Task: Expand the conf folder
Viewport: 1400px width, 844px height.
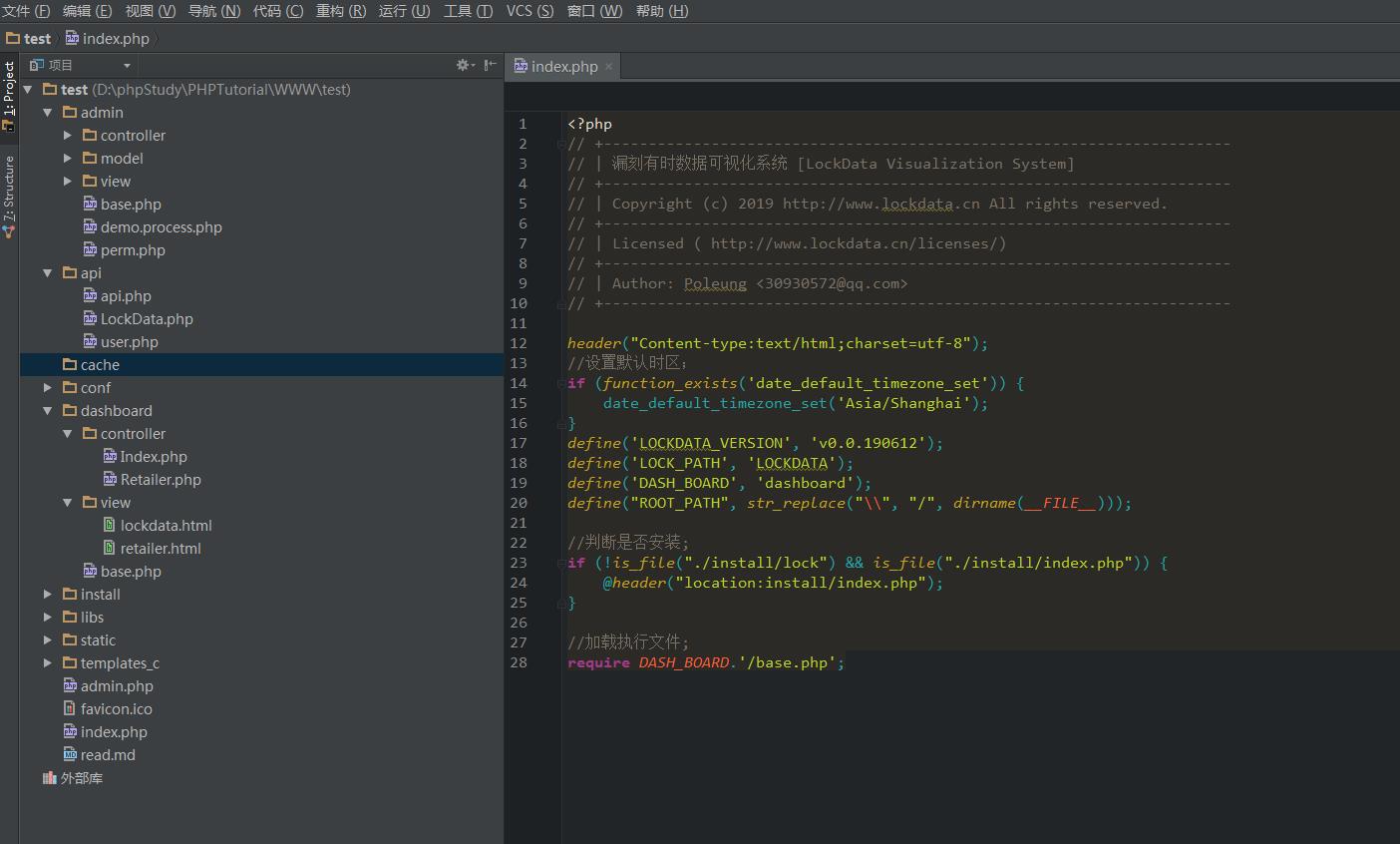Action: (x=47, y=388)
